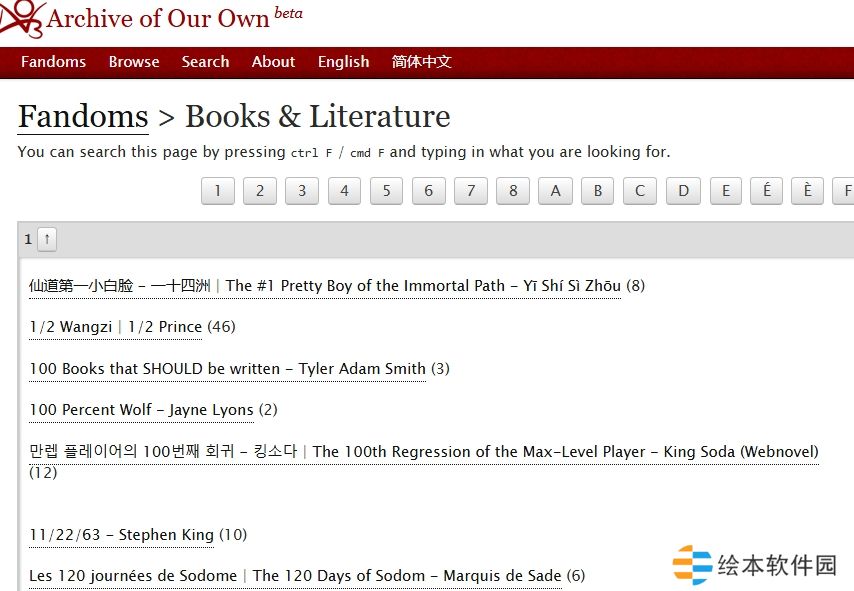The image size is (854, 591).
Task: Open 100 Percent Wolf fandom
Action: click(141, 410)
